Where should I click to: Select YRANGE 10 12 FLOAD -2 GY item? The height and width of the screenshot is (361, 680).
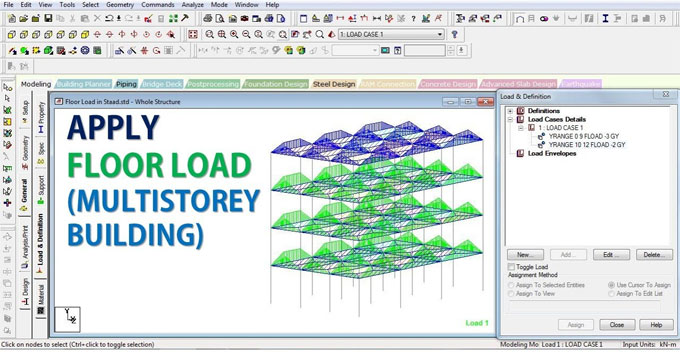click(587, 145)
